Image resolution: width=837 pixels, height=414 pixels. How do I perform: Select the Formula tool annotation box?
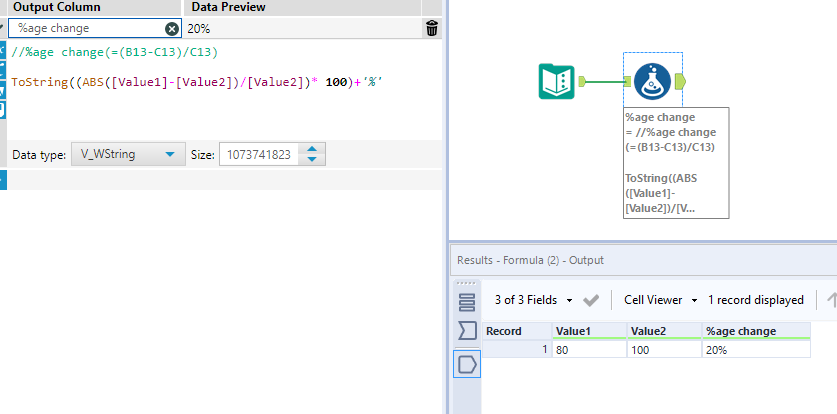676,163
